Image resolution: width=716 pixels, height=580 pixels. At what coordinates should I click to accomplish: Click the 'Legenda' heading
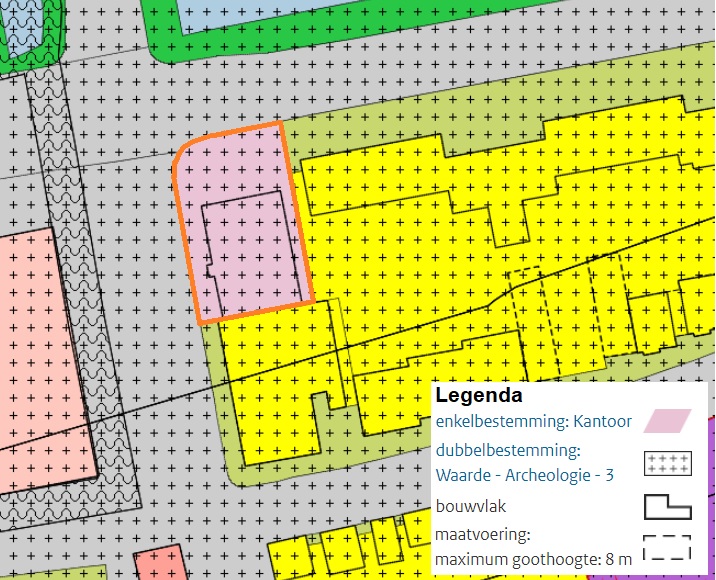[479, 394]
